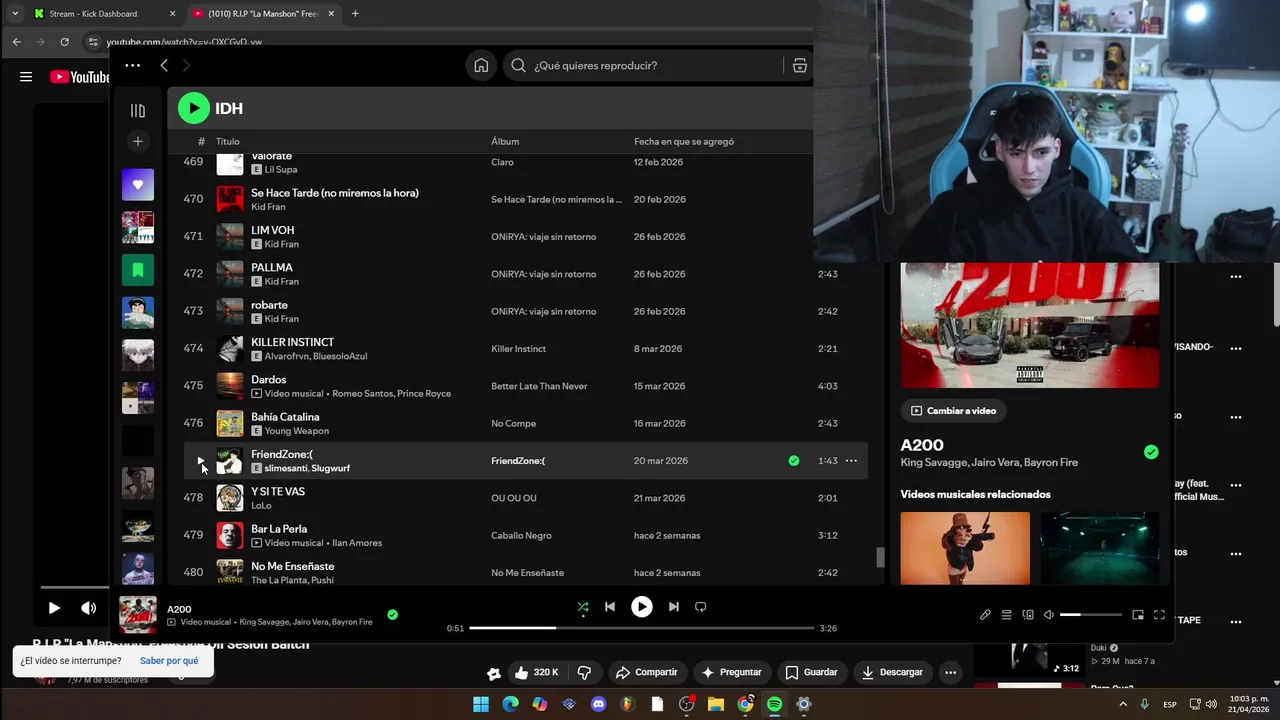Mute the YouTube video

pyautogui.click(x=88, y=607)
